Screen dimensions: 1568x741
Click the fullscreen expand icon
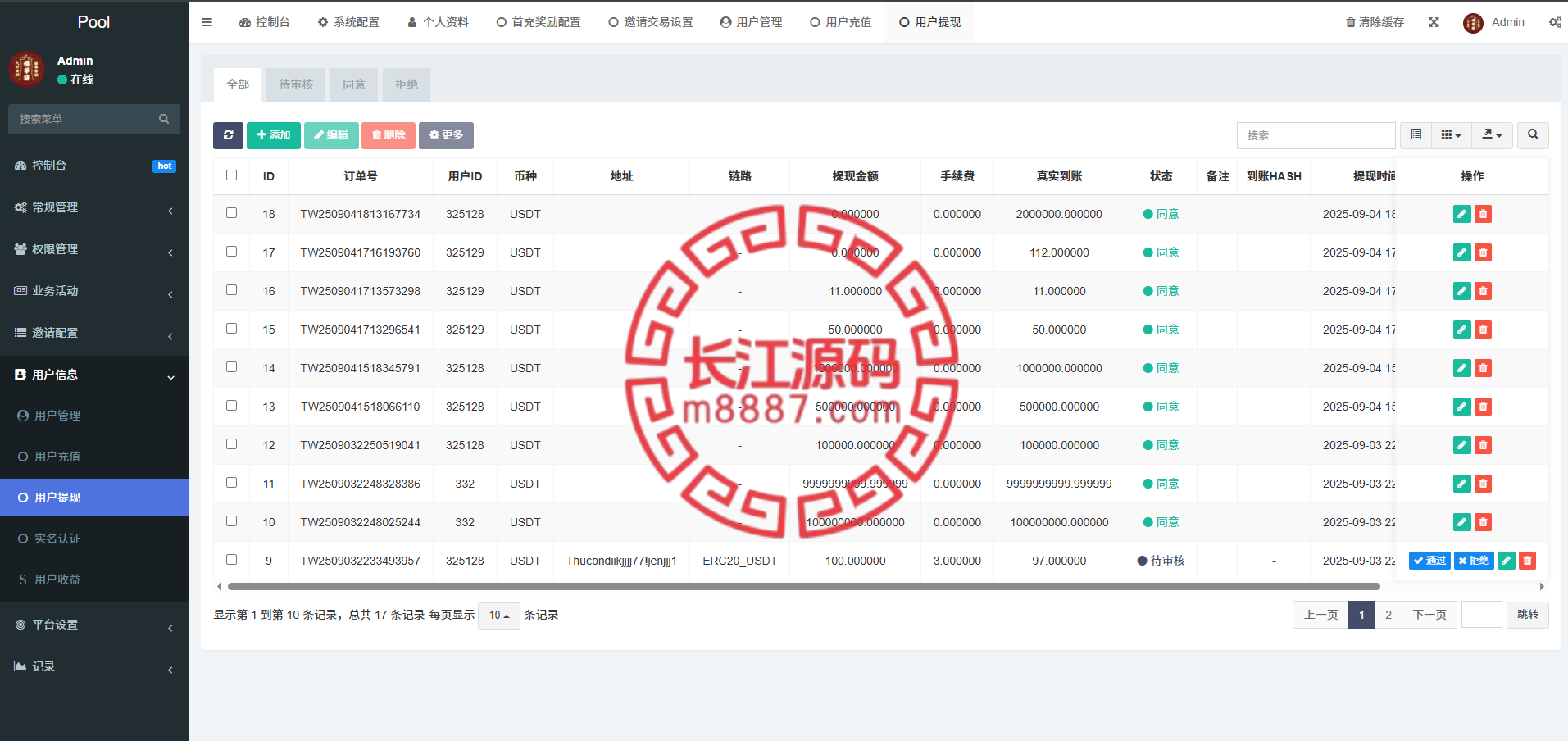[1434, 22]
